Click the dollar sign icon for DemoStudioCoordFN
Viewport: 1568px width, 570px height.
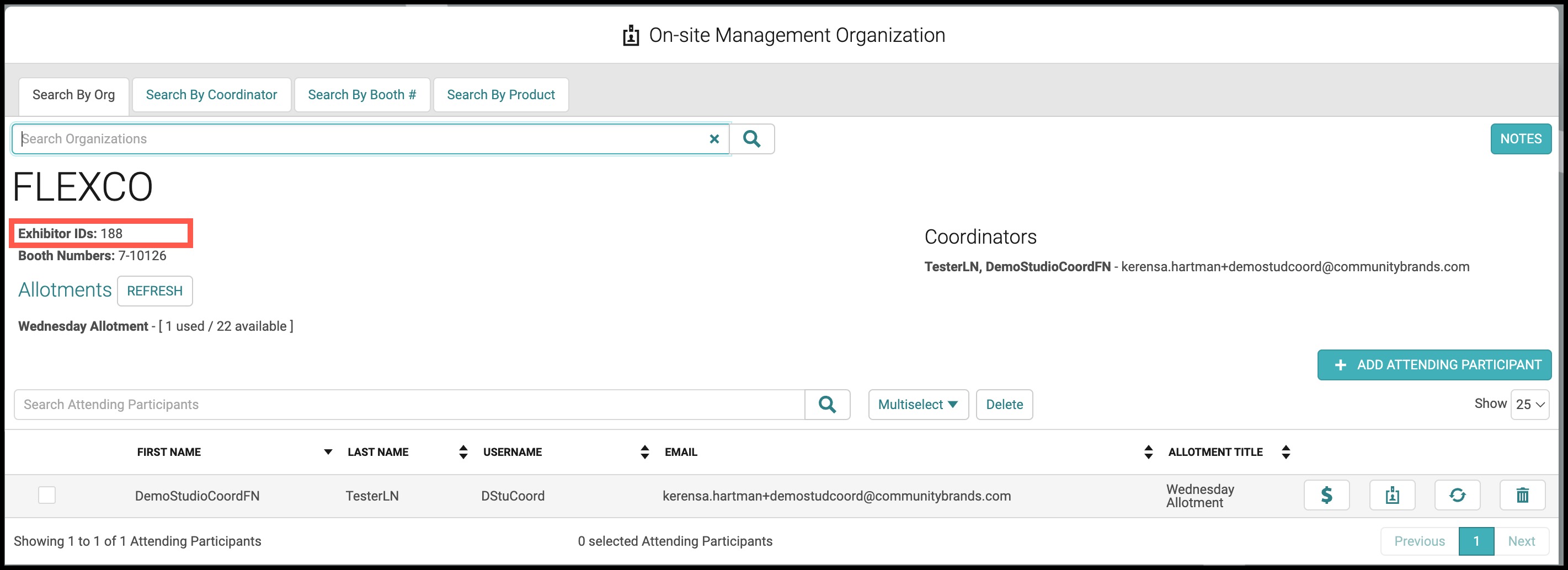(x=1326, y=495)
